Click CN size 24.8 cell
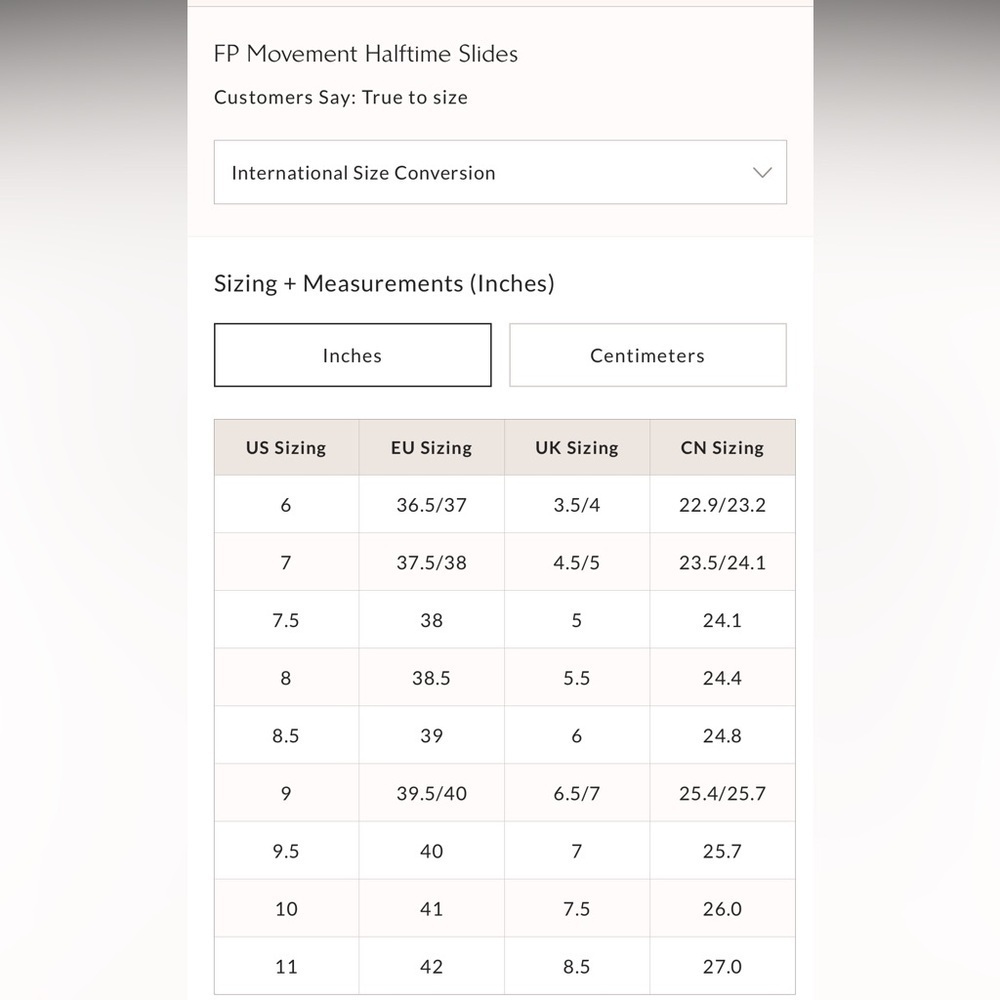1000x1000 pixels. tap(722, 736)
